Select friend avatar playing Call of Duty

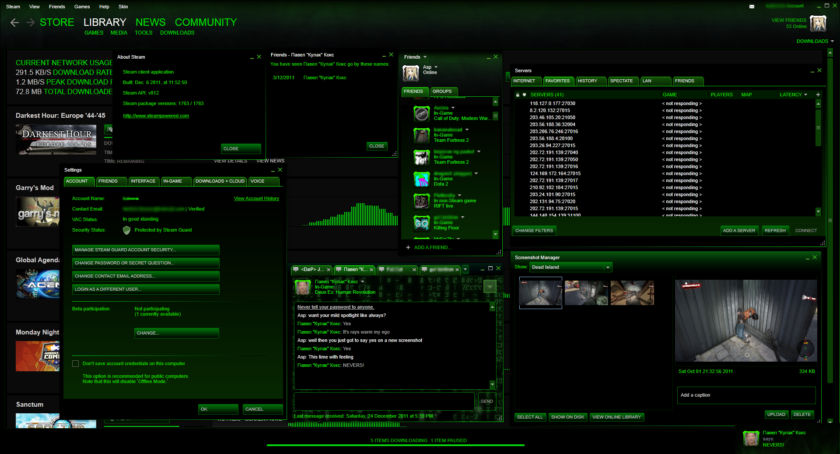click(x=422, y=114)
